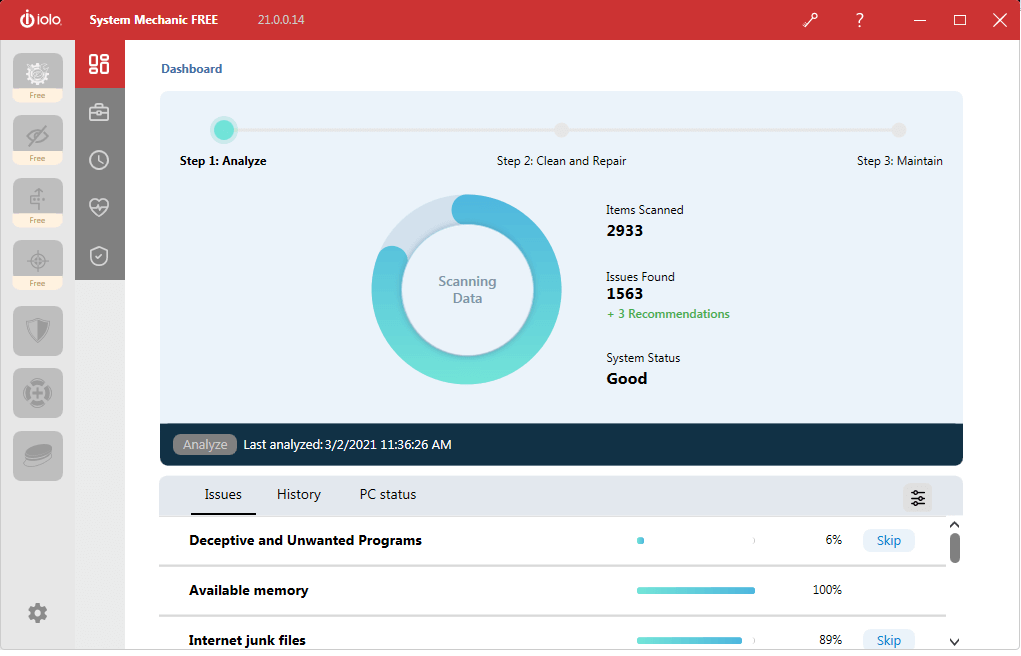Click the Available memory progress bar
The height and width of the screenshot is (656, 1021).
(695, 590)
